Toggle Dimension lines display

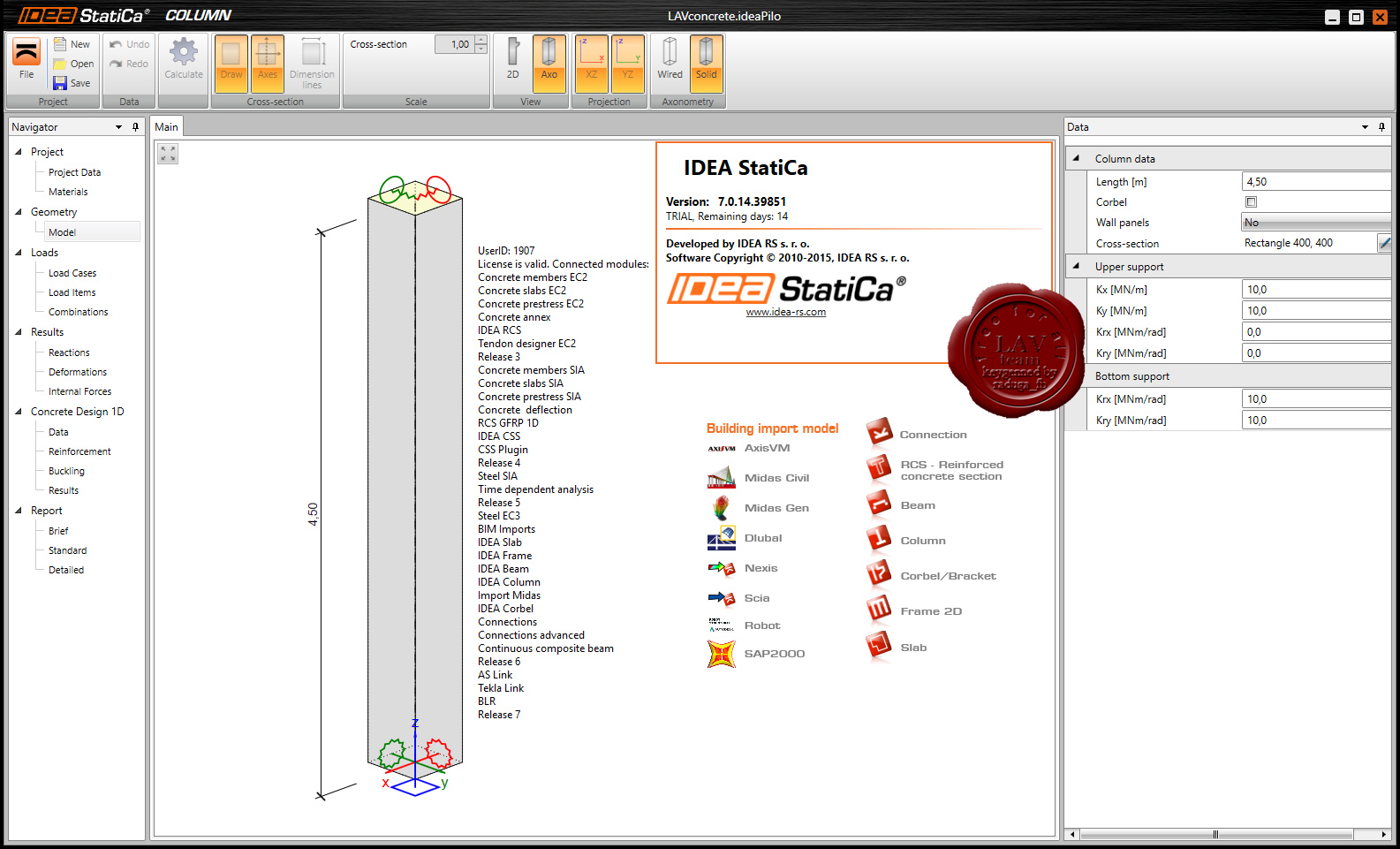pos(312,64)
